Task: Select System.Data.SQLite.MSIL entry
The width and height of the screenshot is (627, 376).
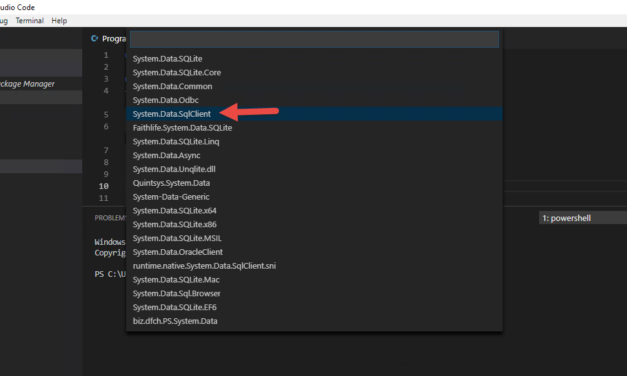Action: (x=314, y=238)
